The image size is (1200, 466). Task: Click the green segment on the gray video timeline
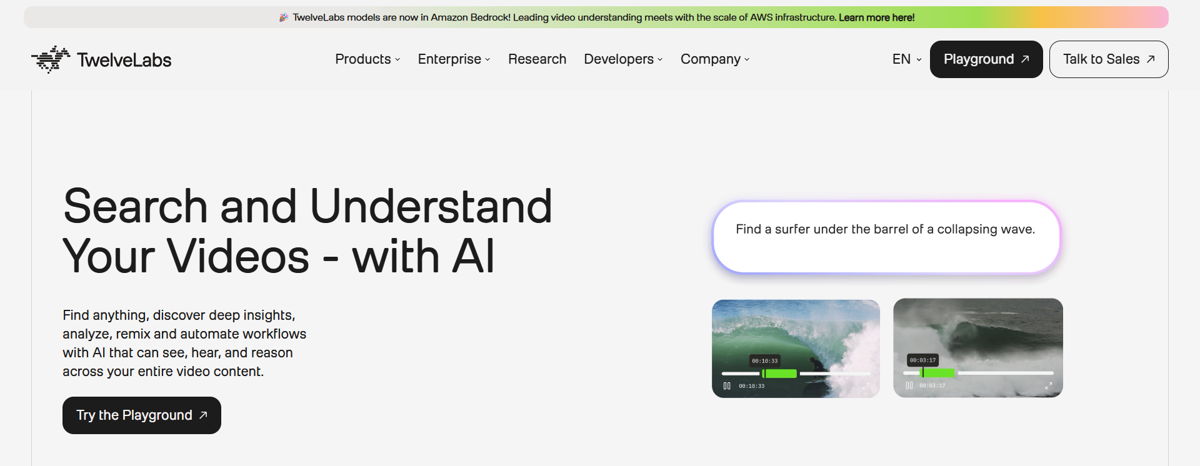937,373
